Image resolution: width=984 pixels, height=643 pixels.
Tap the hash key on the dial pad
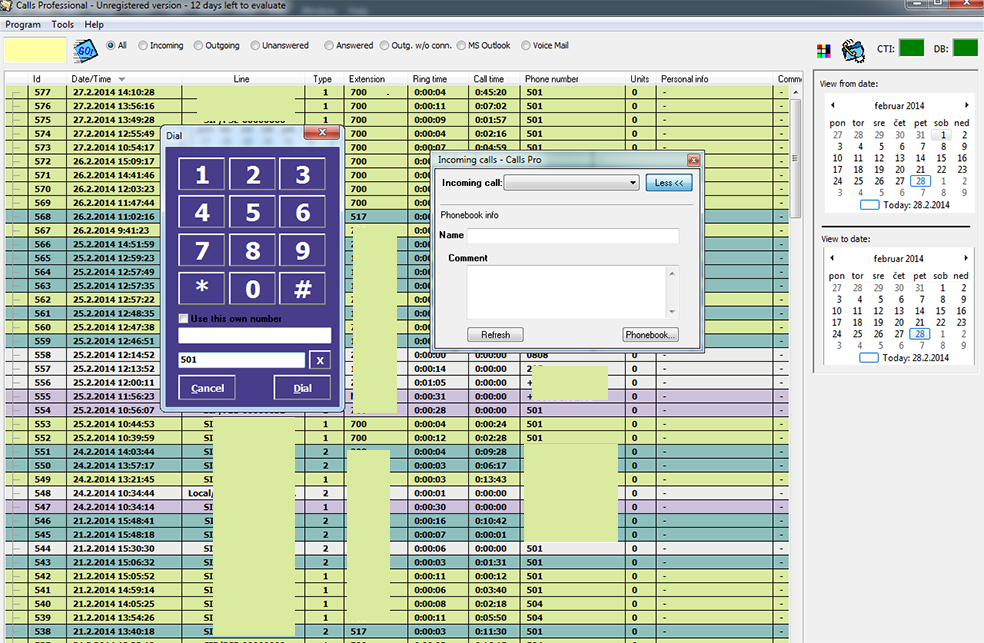click(x=302, y=289)
